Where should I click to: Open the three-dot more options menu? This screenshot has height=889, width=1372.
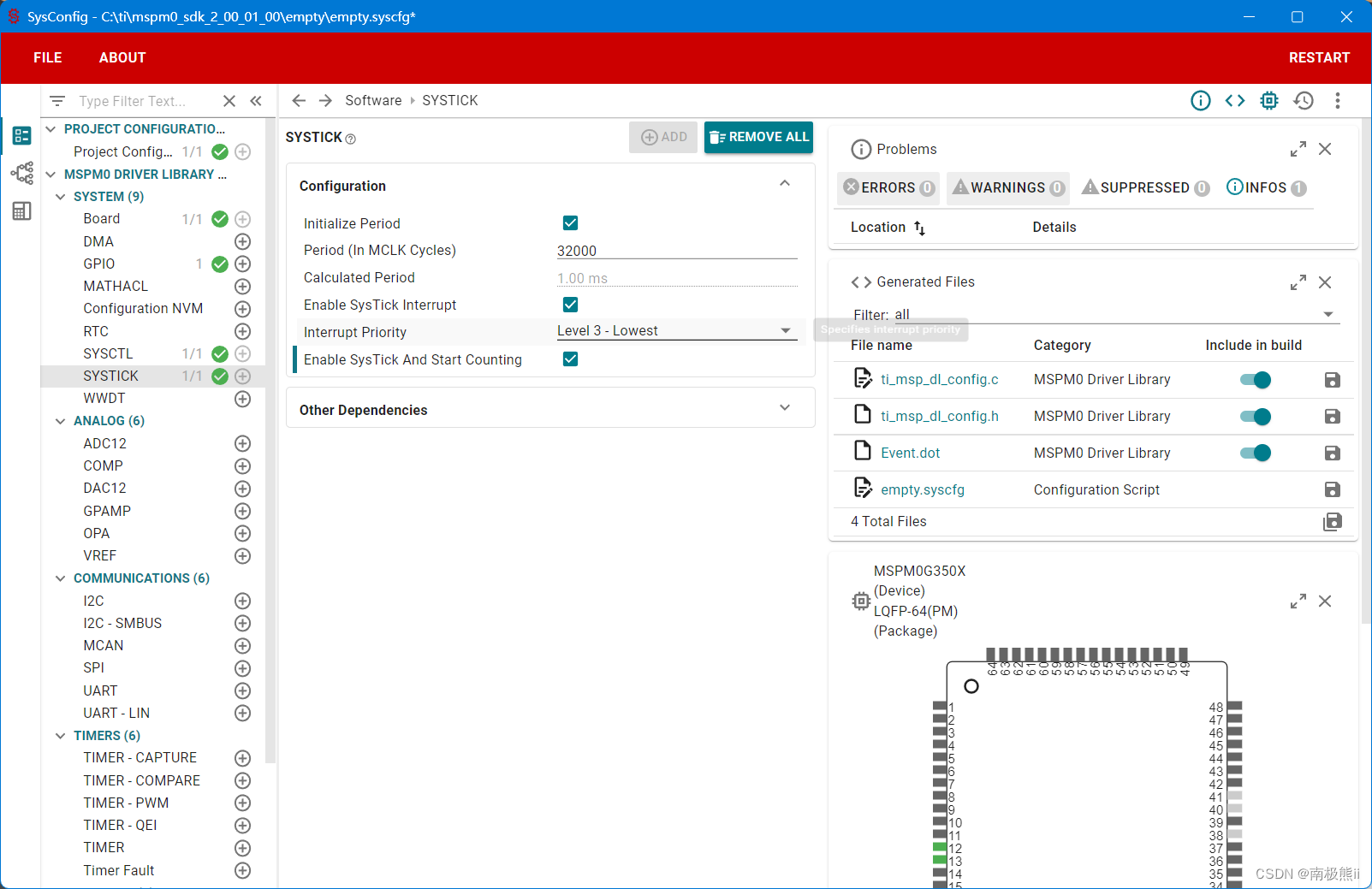pyautogui.click(x=1338, y=101)
